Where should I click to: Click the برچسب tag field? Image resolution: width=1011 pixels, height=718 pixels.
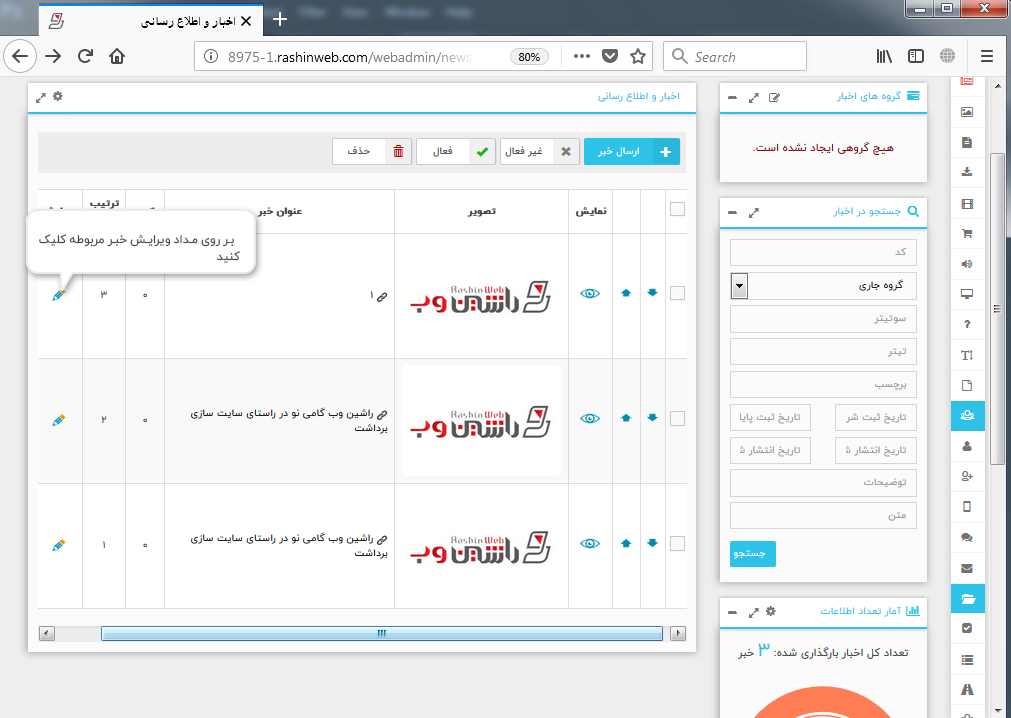pyautogui.click(x=823, y=384)
